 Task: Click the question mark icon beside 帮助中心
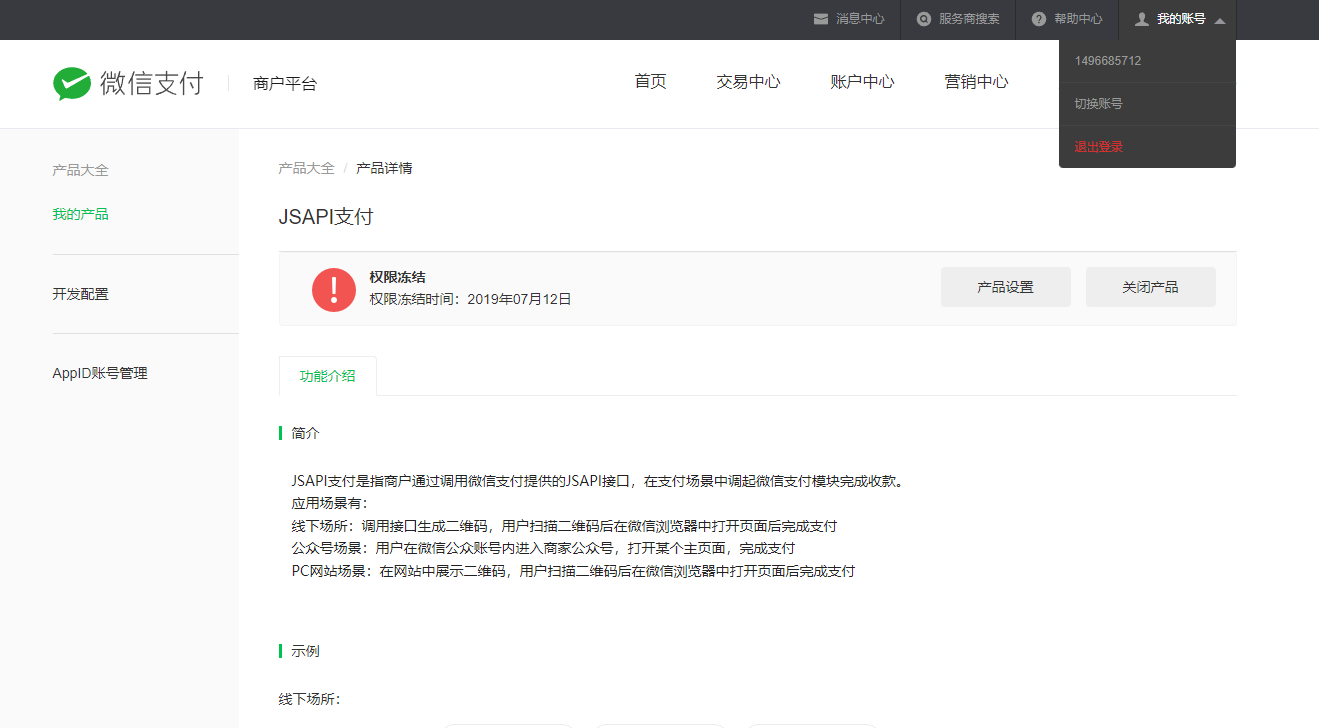point(1039,19)
